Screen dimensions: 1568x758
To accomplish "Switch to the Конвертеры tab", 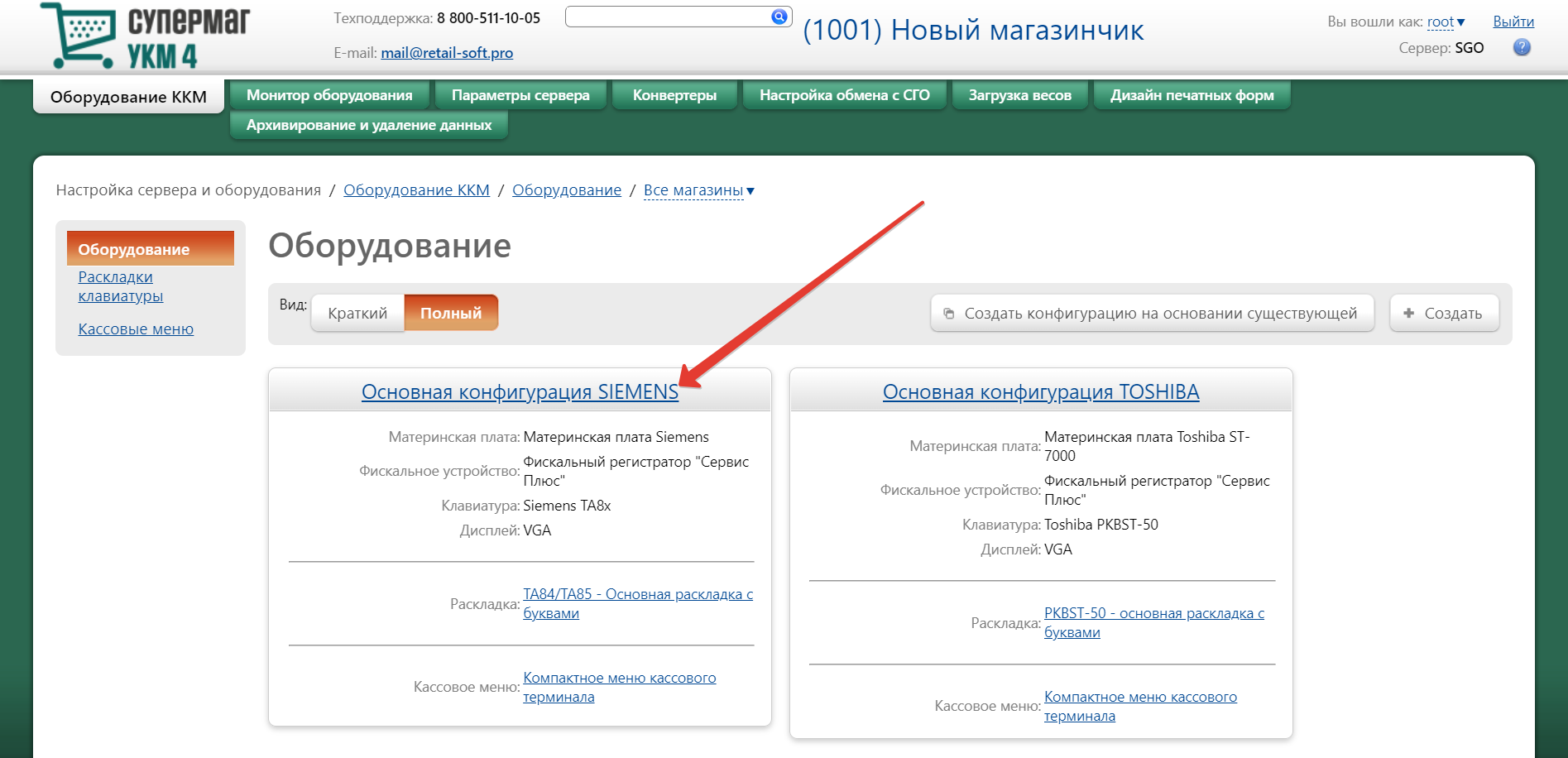I will tap(674, 95).
